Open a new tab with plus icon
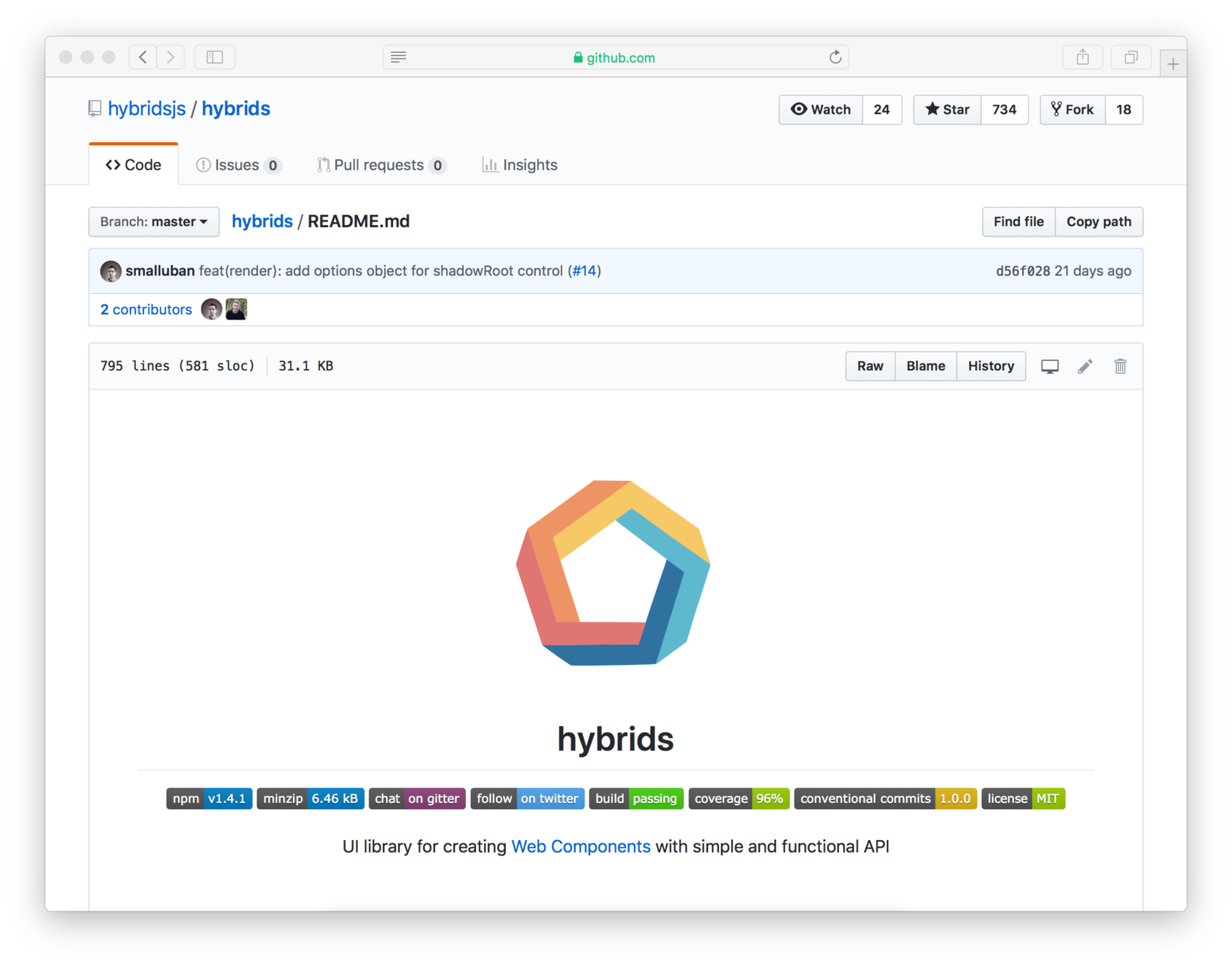 [1173, 64]
